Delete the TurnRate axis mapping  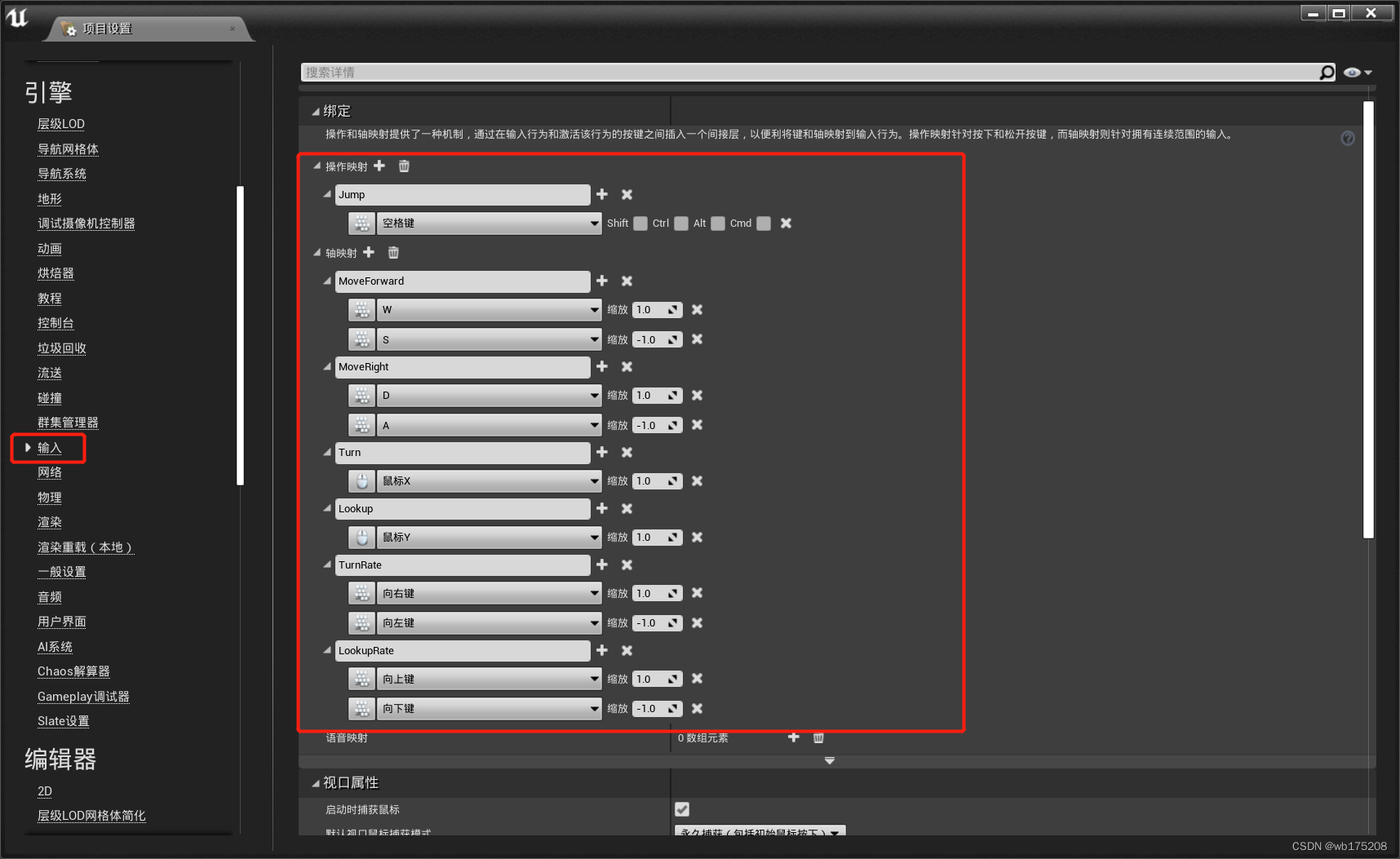tap(627, 565)
